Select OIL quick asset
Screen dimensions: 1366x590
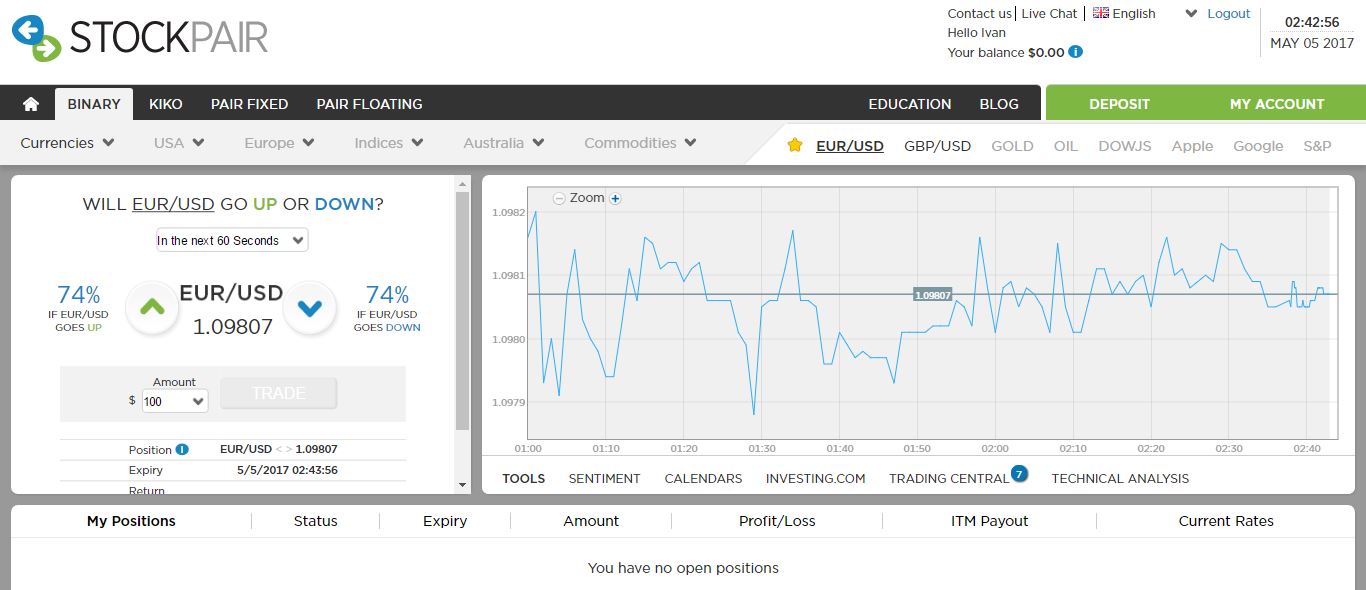[1066, 146]
